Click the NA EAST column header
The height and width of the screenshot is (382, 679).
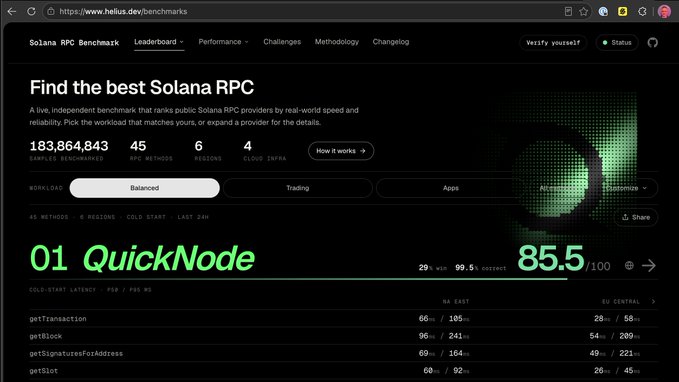456,301
